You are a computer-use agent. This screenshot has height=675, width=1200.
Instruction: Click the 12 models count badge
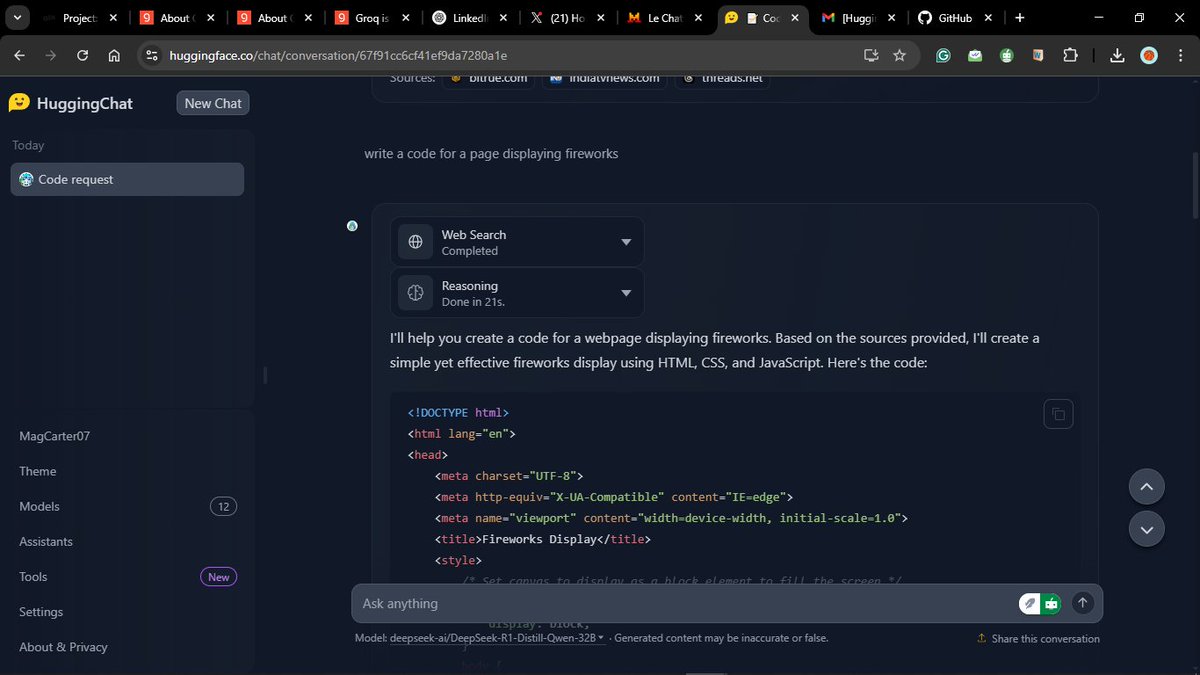[x=223, y=506]
